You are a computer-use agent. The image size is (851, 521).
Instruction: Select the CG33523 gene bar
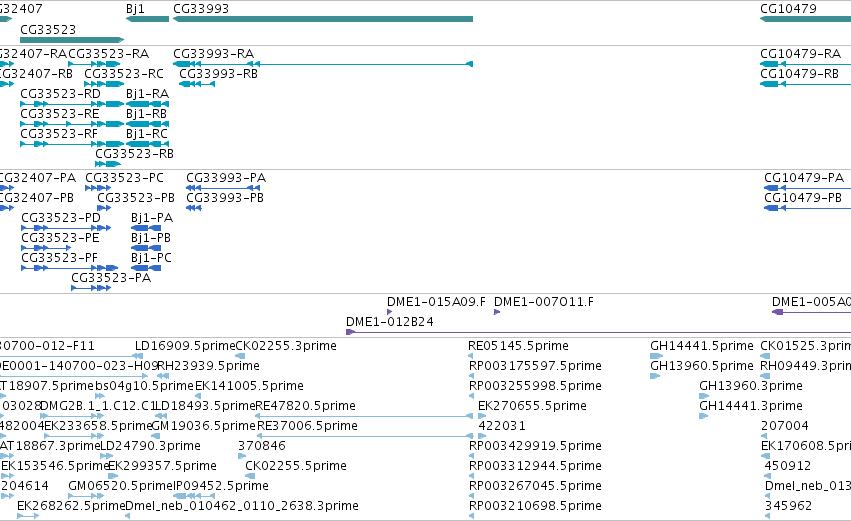point(72,40)
